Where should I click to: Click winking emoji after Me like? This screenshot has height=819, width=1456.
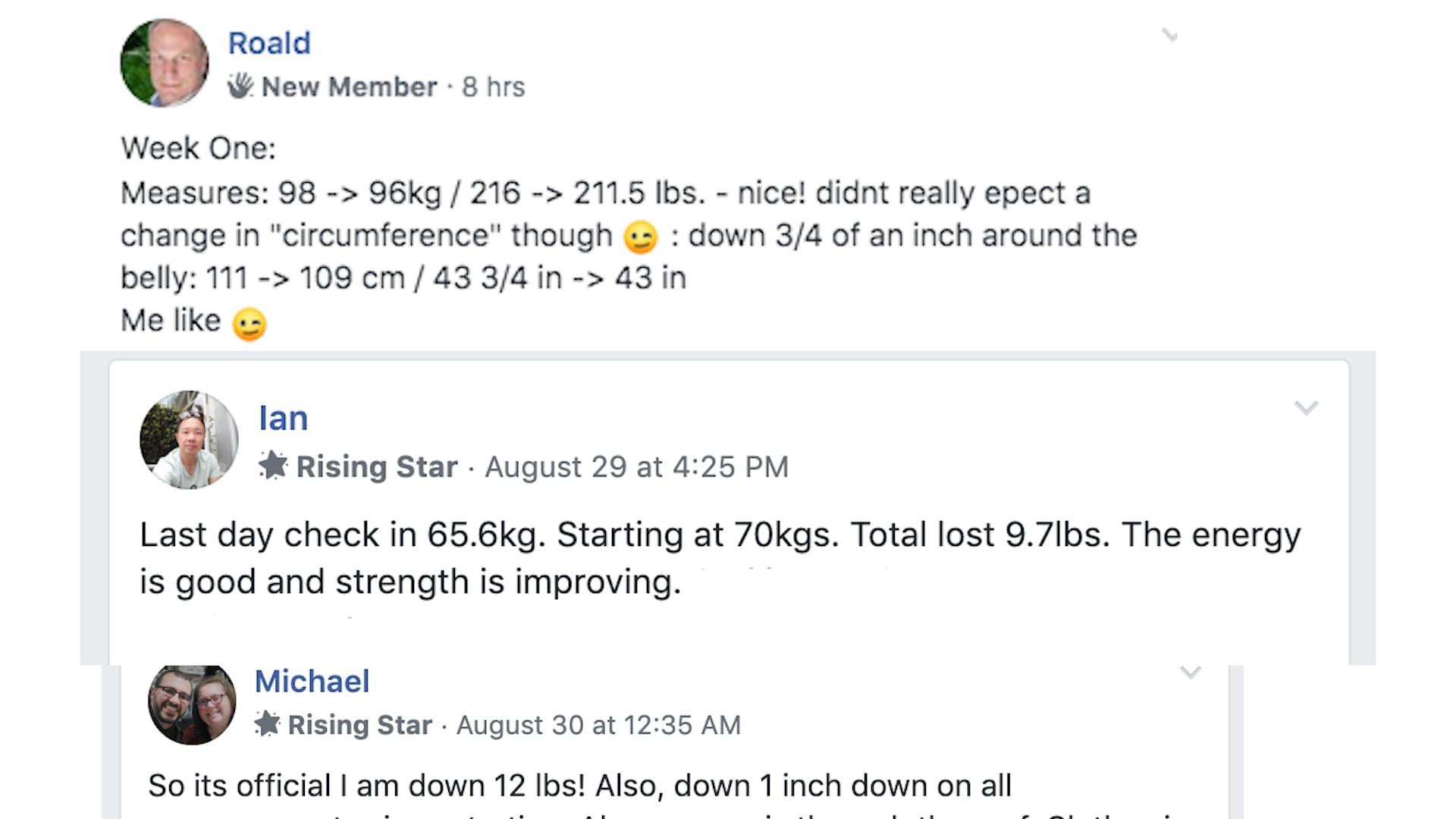249,324
